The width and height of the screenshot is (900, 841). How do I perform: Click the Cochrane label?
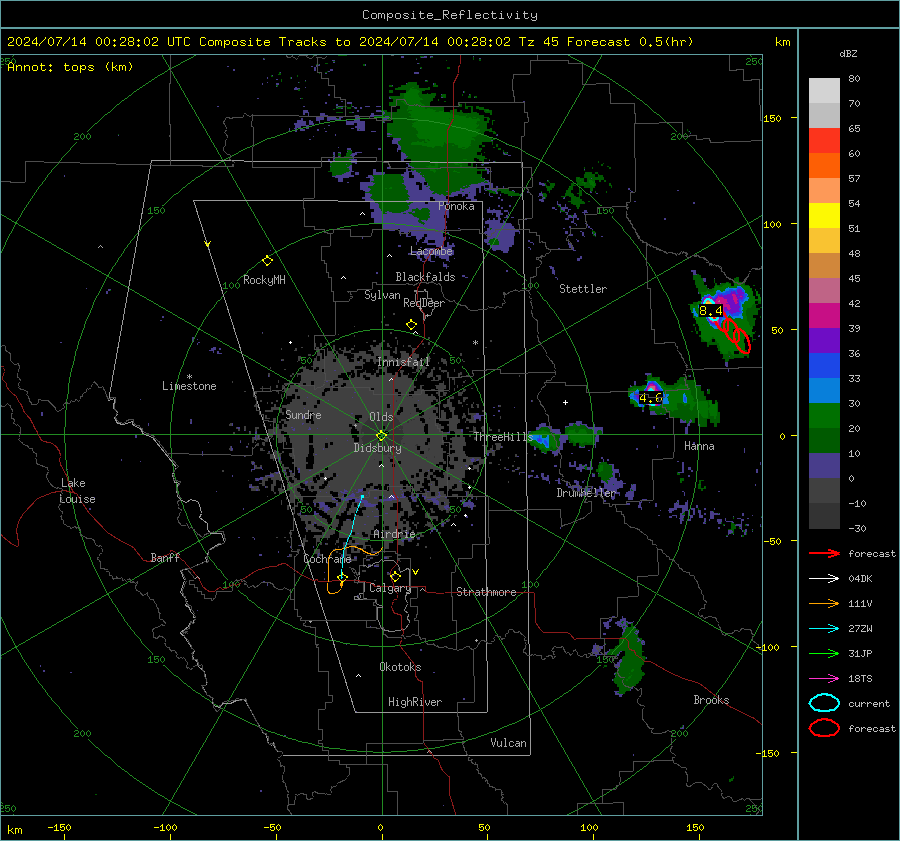point(327,559)
